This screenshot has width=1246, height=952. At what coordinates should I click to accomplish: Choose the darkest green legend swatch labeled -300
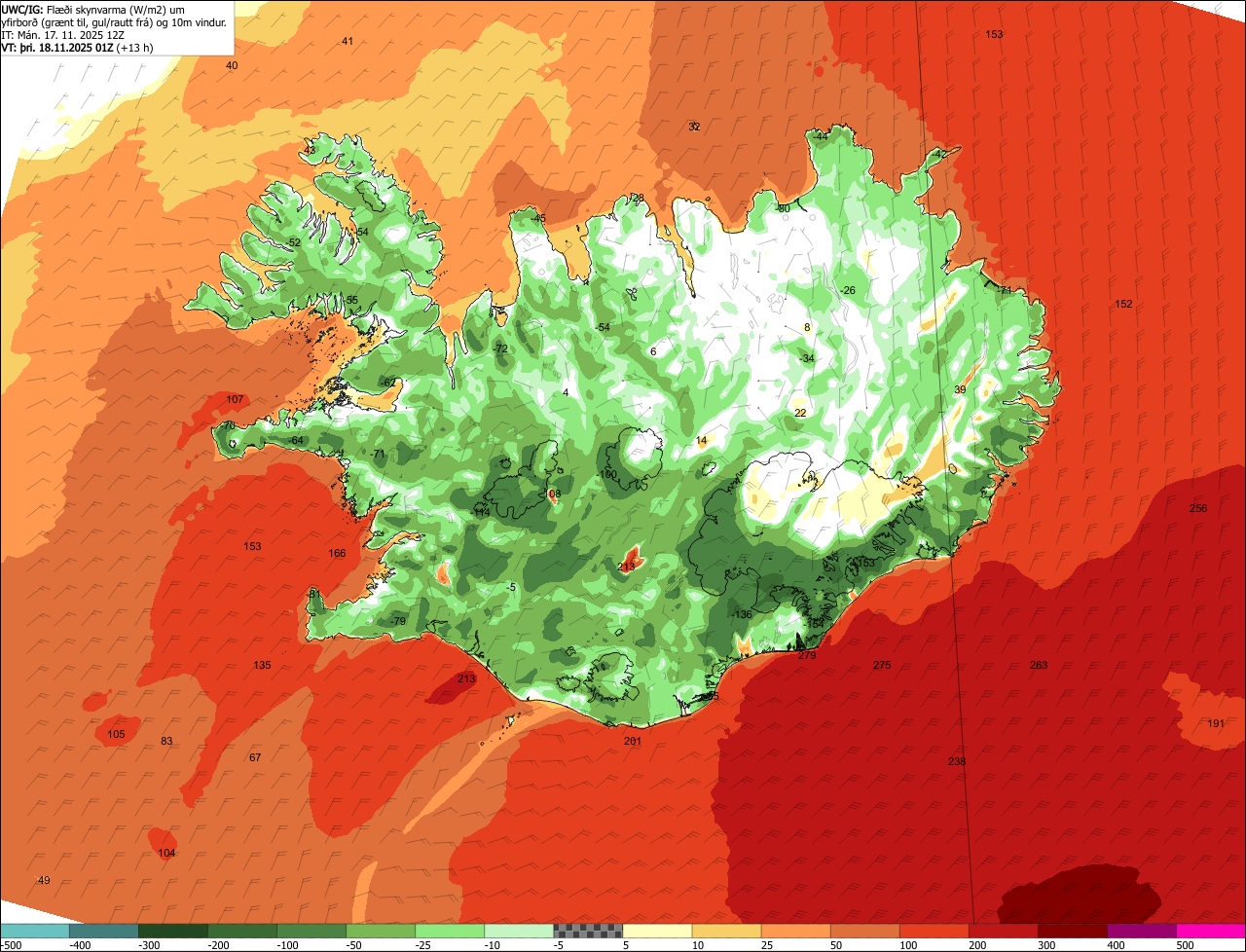click(x=173, y=931)
